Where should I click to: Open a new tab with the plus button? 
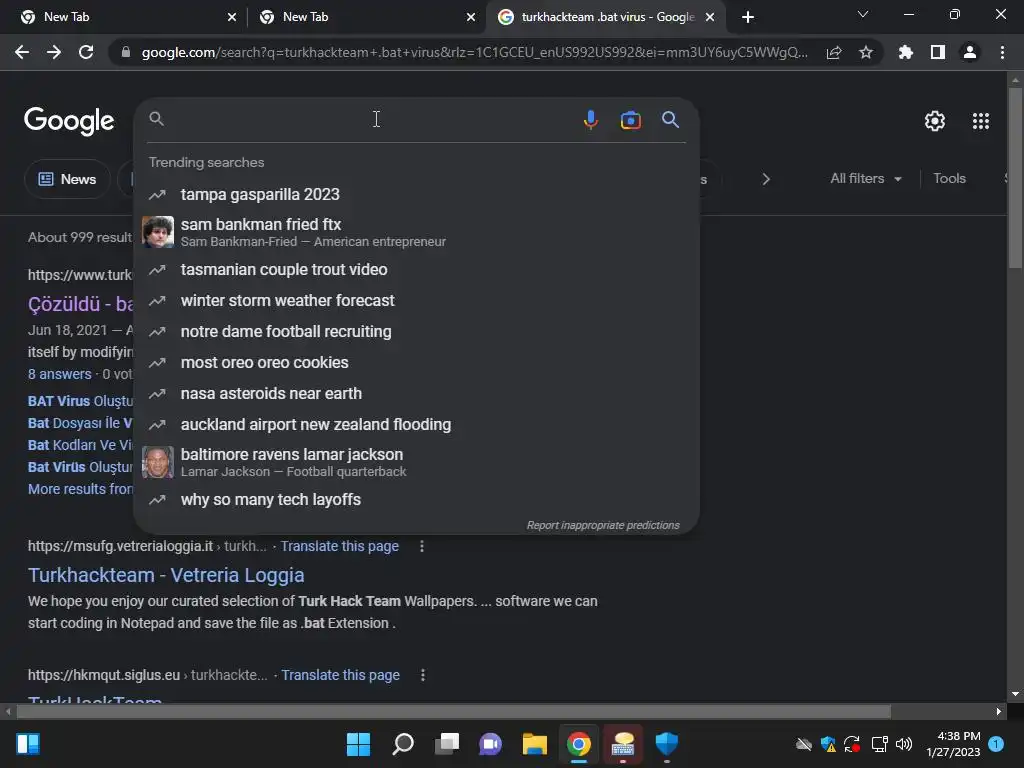click(748, 17)
